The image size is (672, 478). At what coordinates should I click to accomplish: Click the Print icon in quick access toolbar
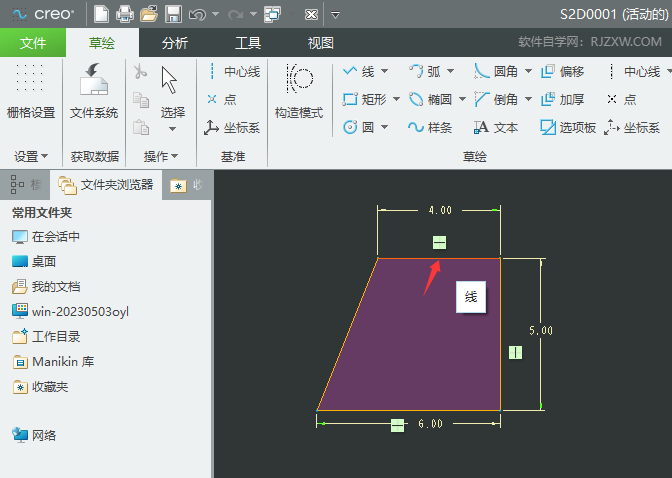(x=125, y=14)
